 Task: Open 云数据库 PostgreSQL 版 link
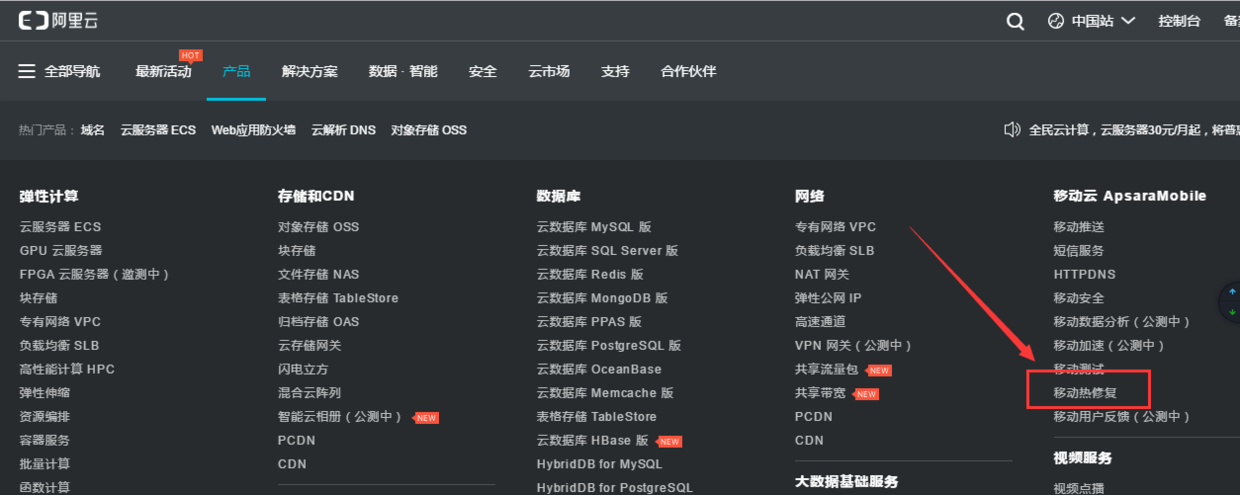click(x=609, y=345)
